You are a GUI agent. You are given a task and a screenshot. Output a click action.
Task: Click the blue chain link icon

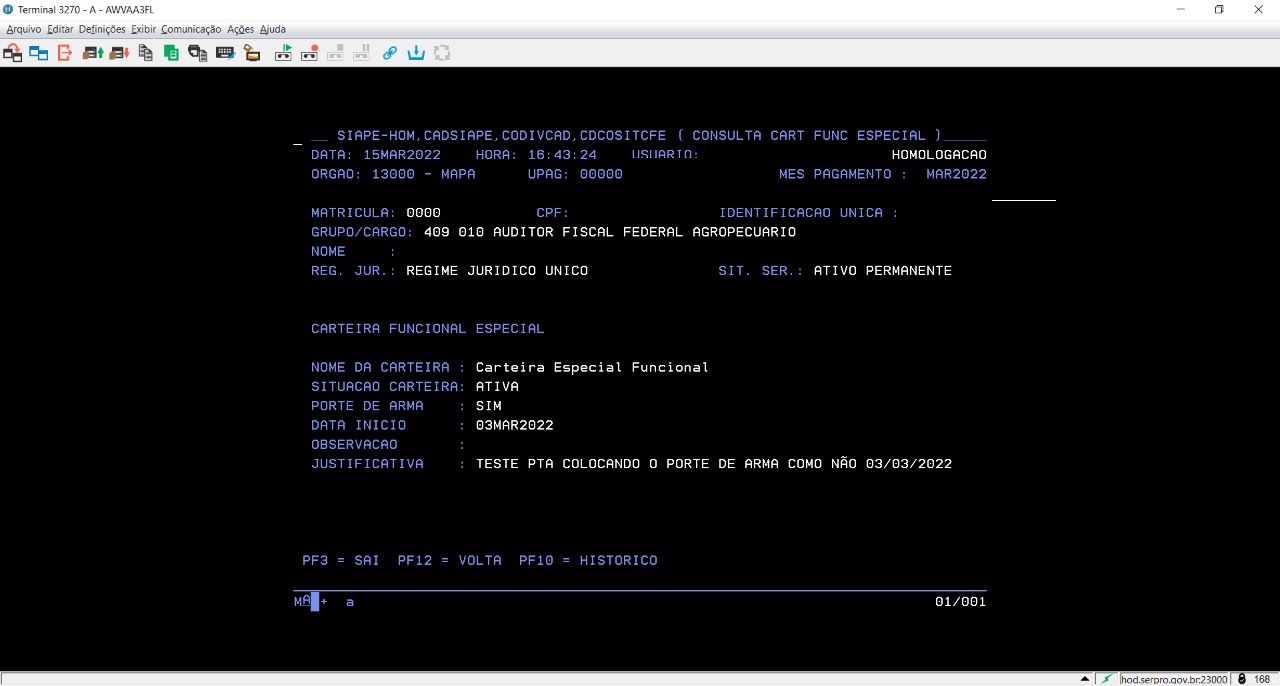tap(390, 53)
